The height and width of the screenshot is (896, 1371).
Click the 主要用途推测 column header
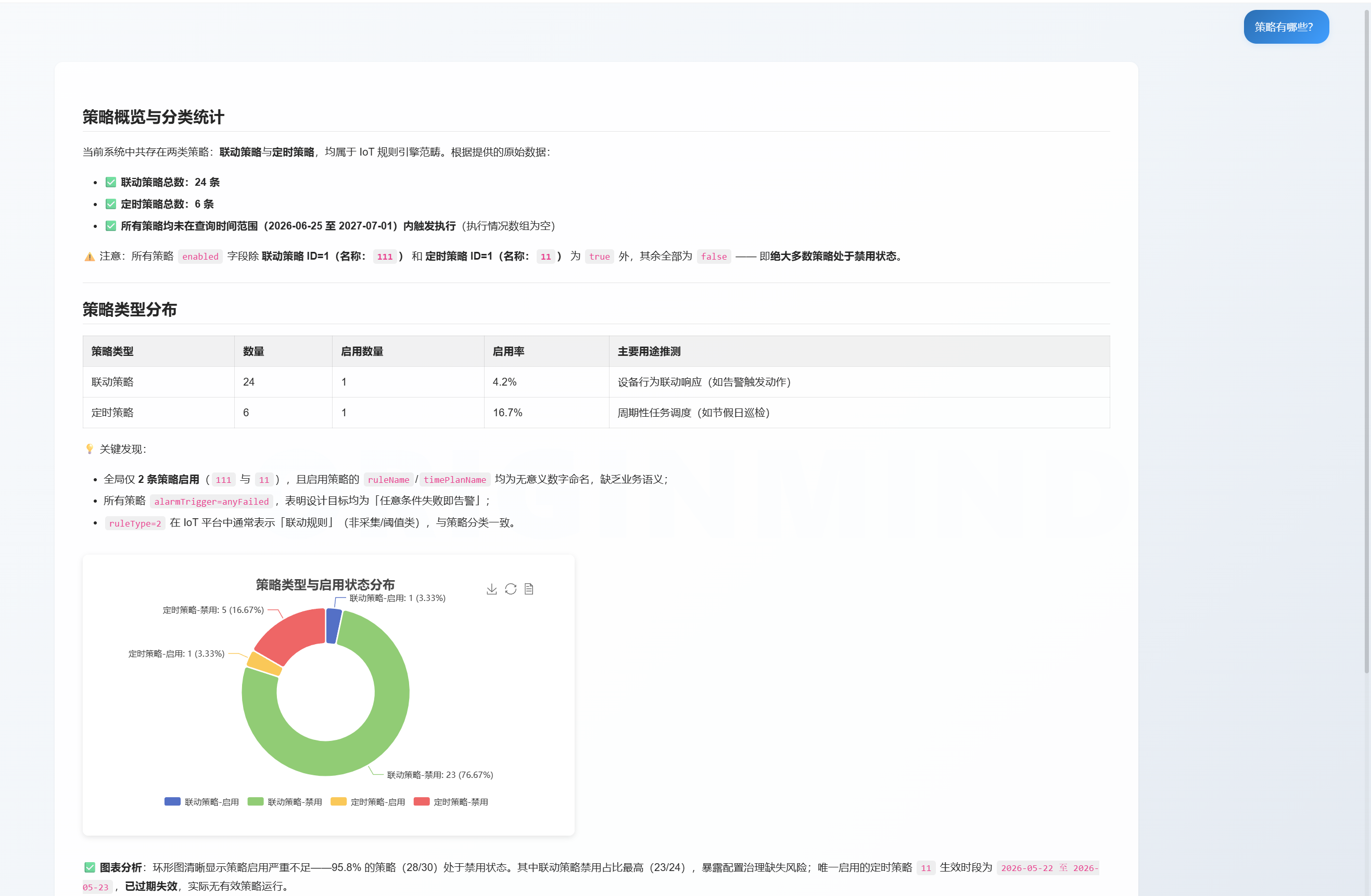pos(859,351)
